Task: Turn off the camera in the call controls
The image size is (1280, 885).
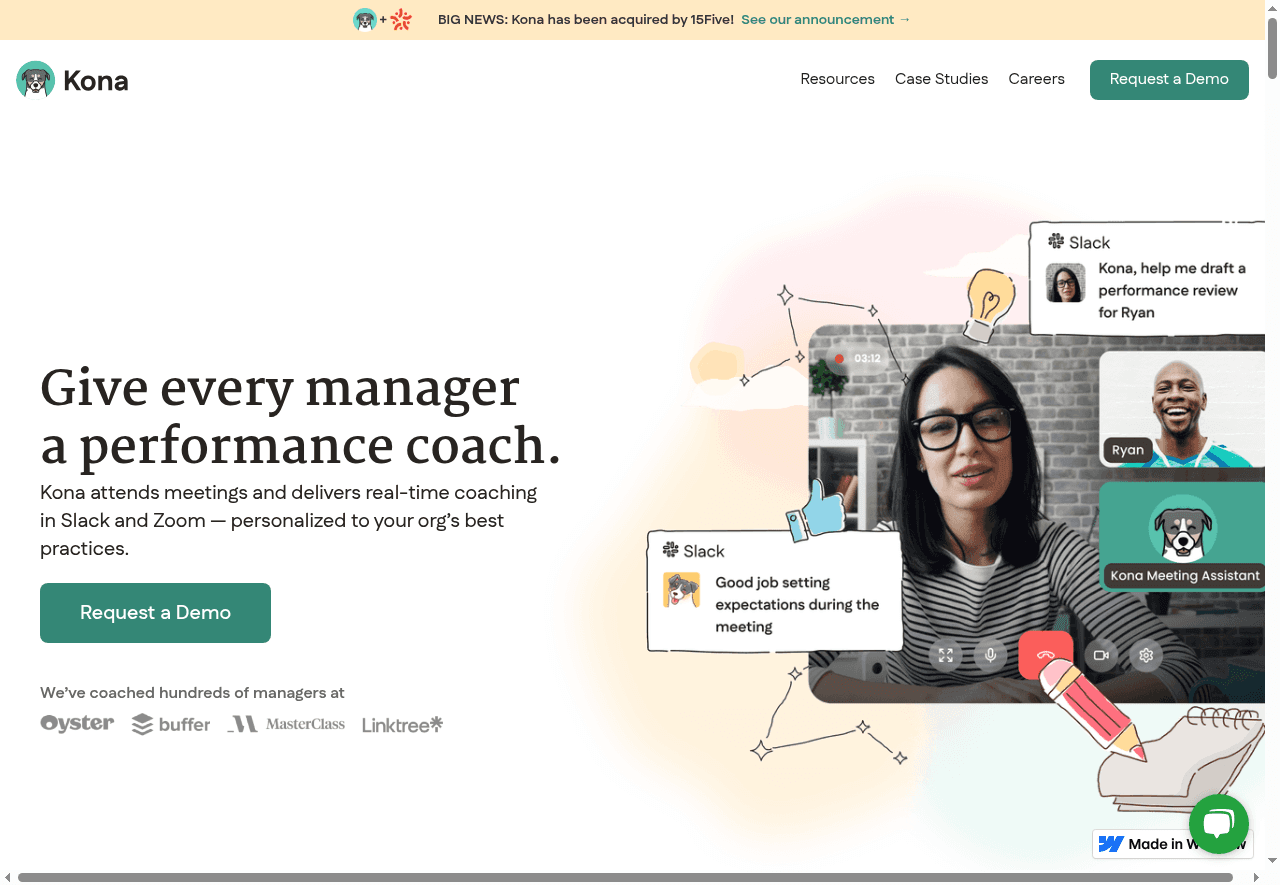Action: click(x=1101, y=655)
